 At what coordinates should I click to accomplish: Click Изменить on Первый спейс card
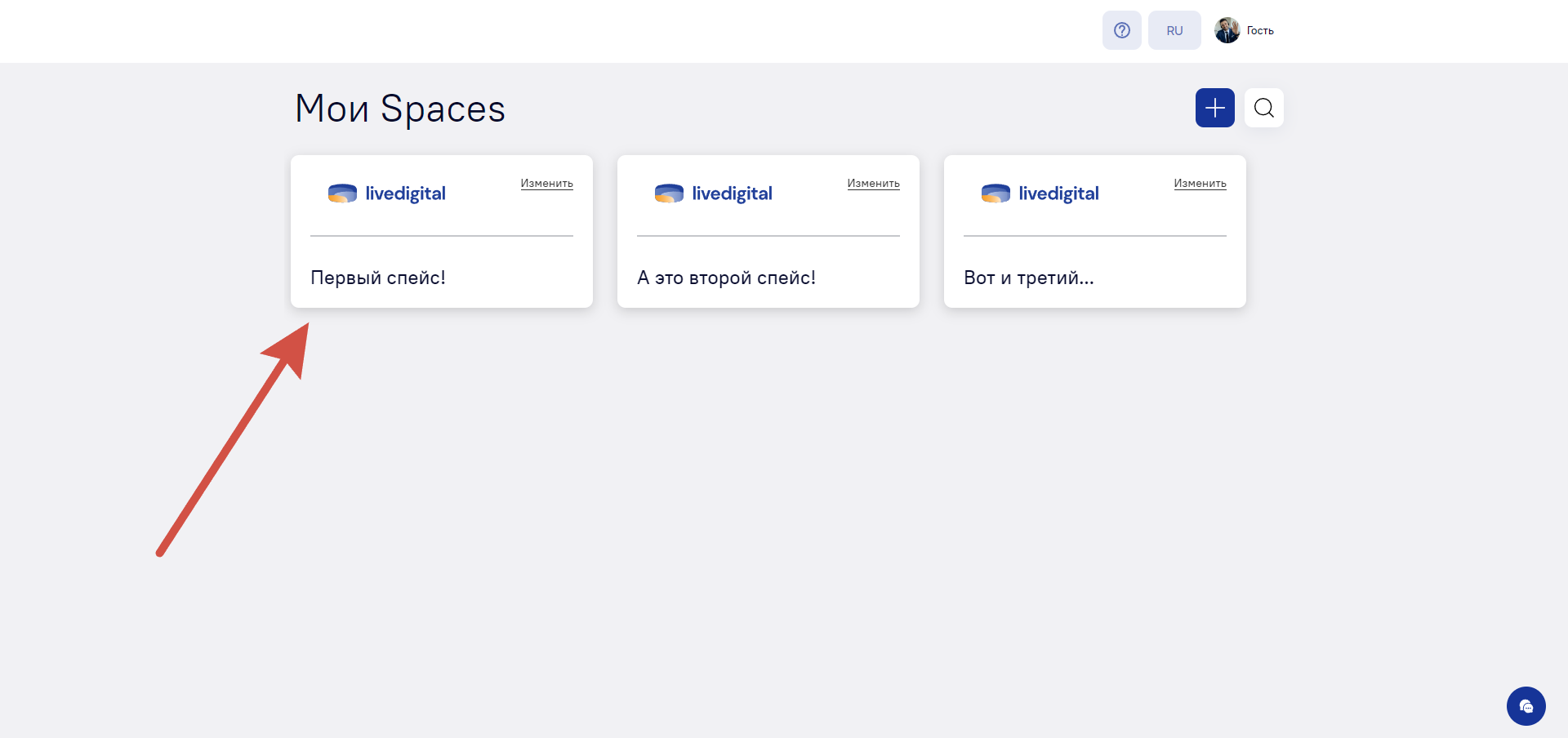tap(547, 184)
